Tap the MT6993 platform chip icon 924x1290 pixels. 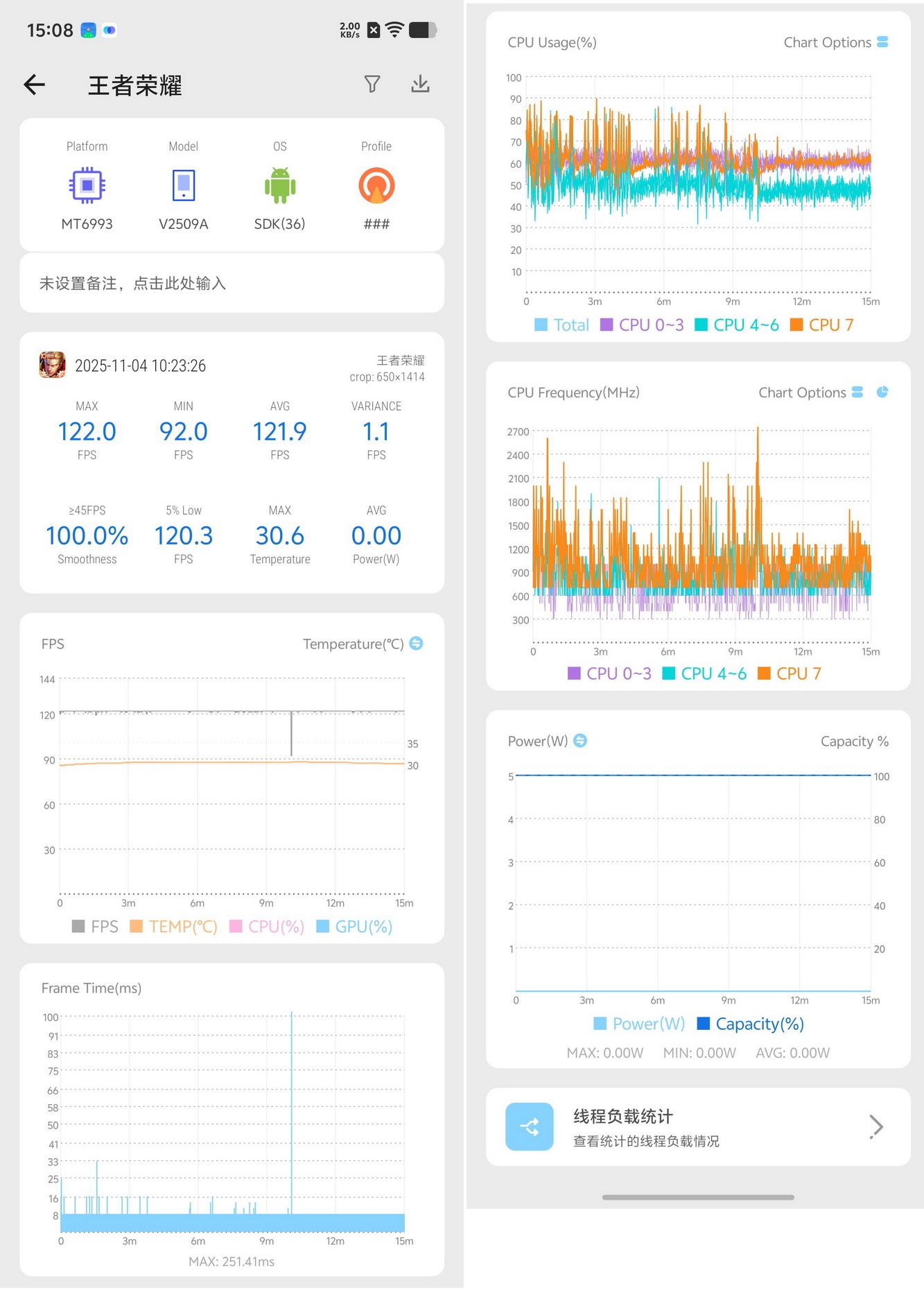pyautogui.click(x=87, y=185)
